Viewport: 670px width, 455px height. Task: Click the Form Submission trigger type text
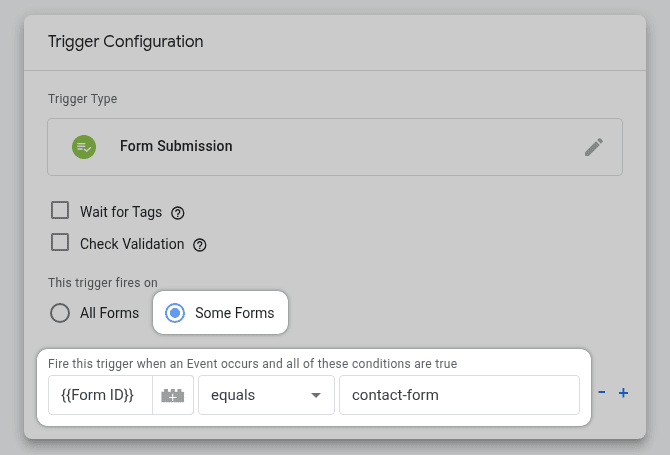(x=176, y=146)
